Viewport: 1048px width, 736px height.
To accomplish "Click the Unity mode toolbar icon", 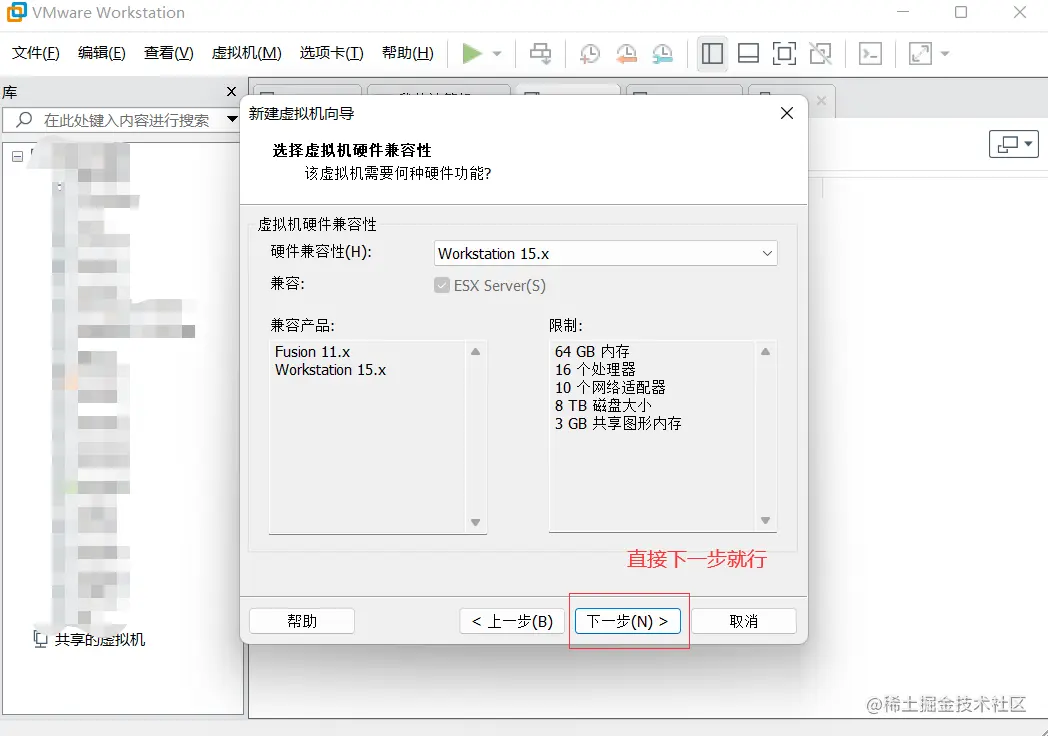I will click(x=820, y=53).
